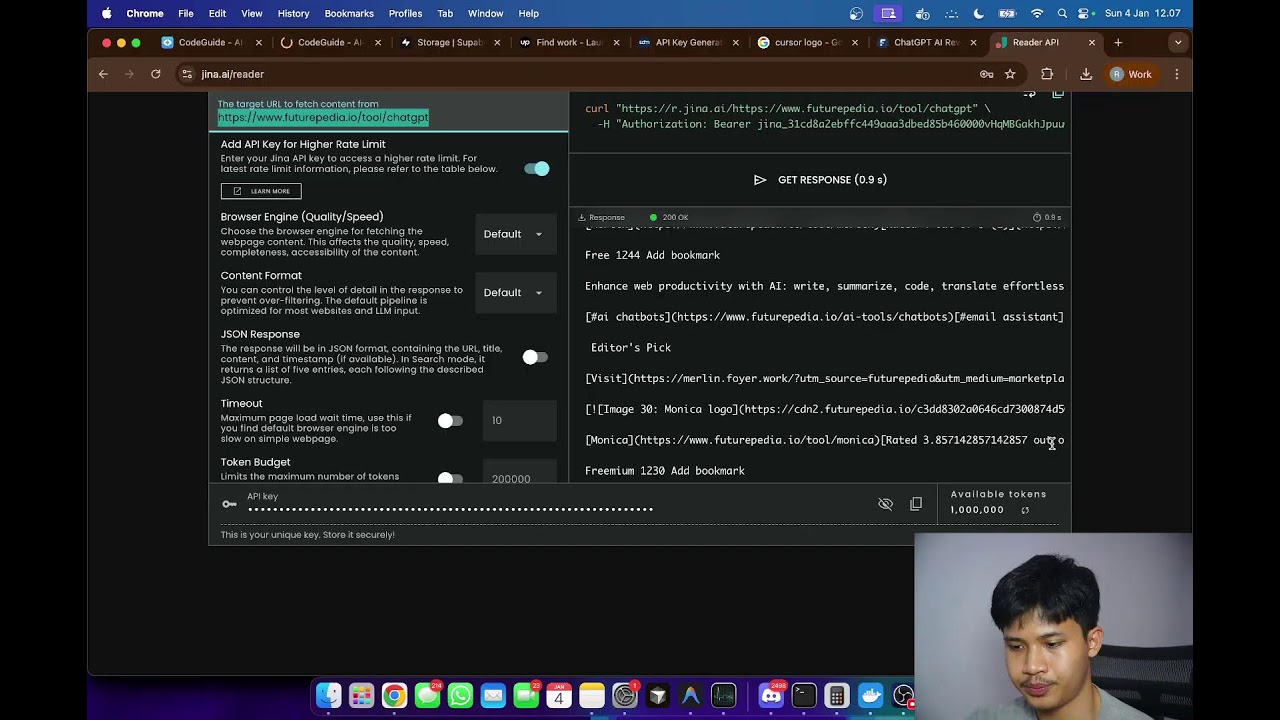Click GET RESPONSE button
The width and height of the screenshot is (1280, 720).
pyautogui.click(x=820, y=180)
